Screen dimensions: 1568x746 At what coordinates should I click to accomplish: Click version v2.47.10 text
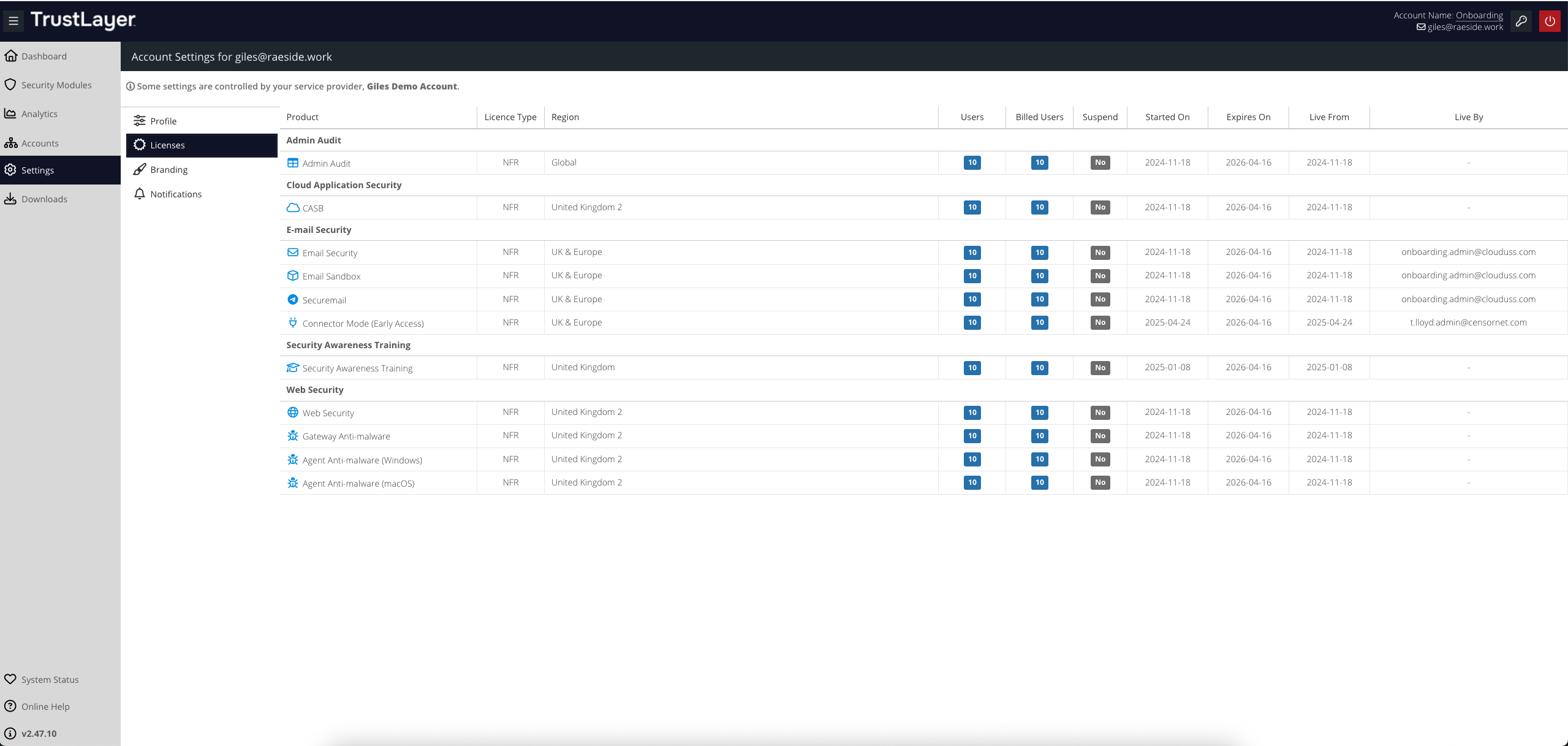39,734
